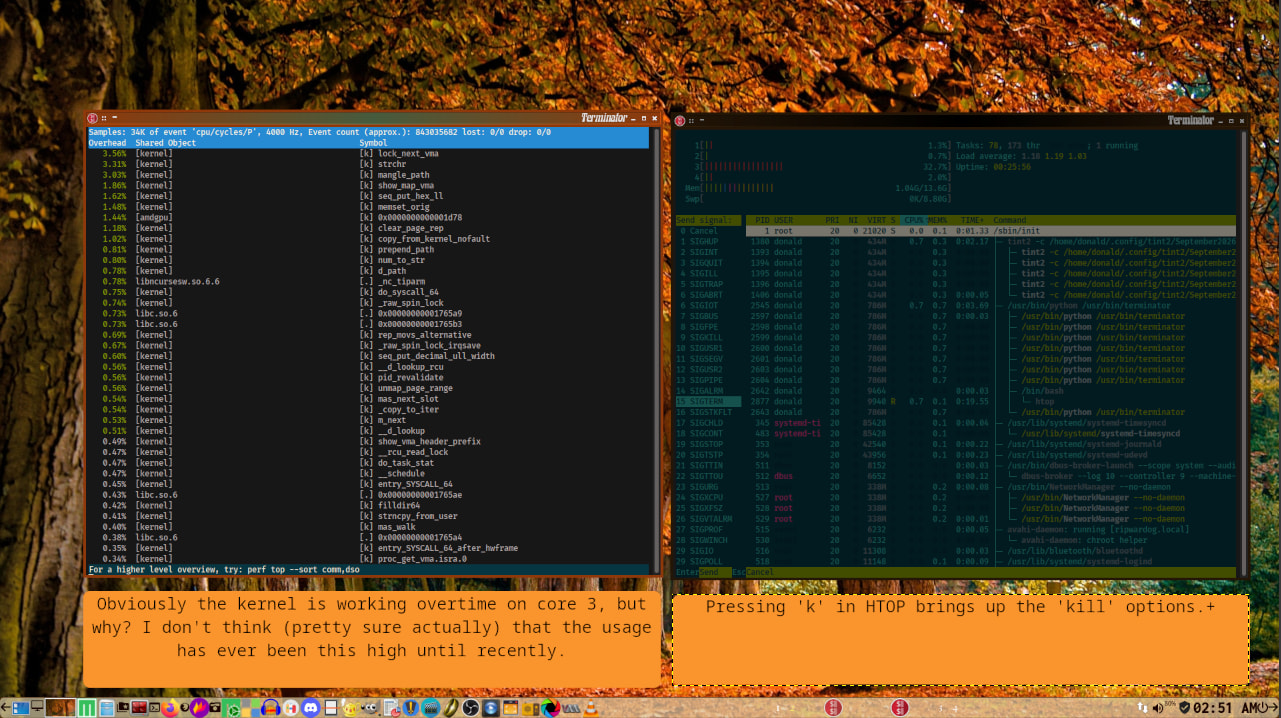Open the headphones audio app icon

[x=271, y=707]
